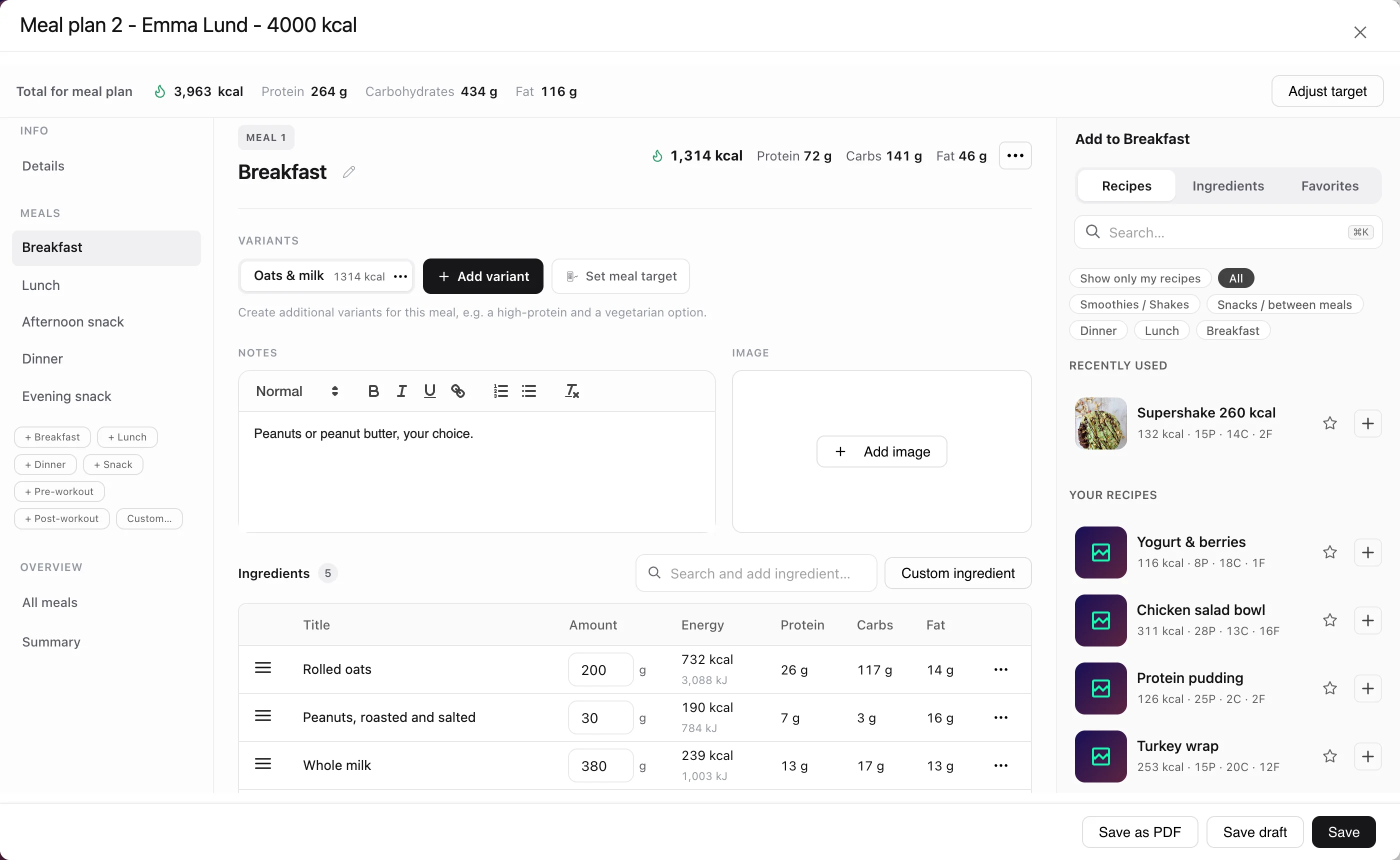1400x860 pixels.
Task: Add a + Post-workout meal
Action: [61, 518]
